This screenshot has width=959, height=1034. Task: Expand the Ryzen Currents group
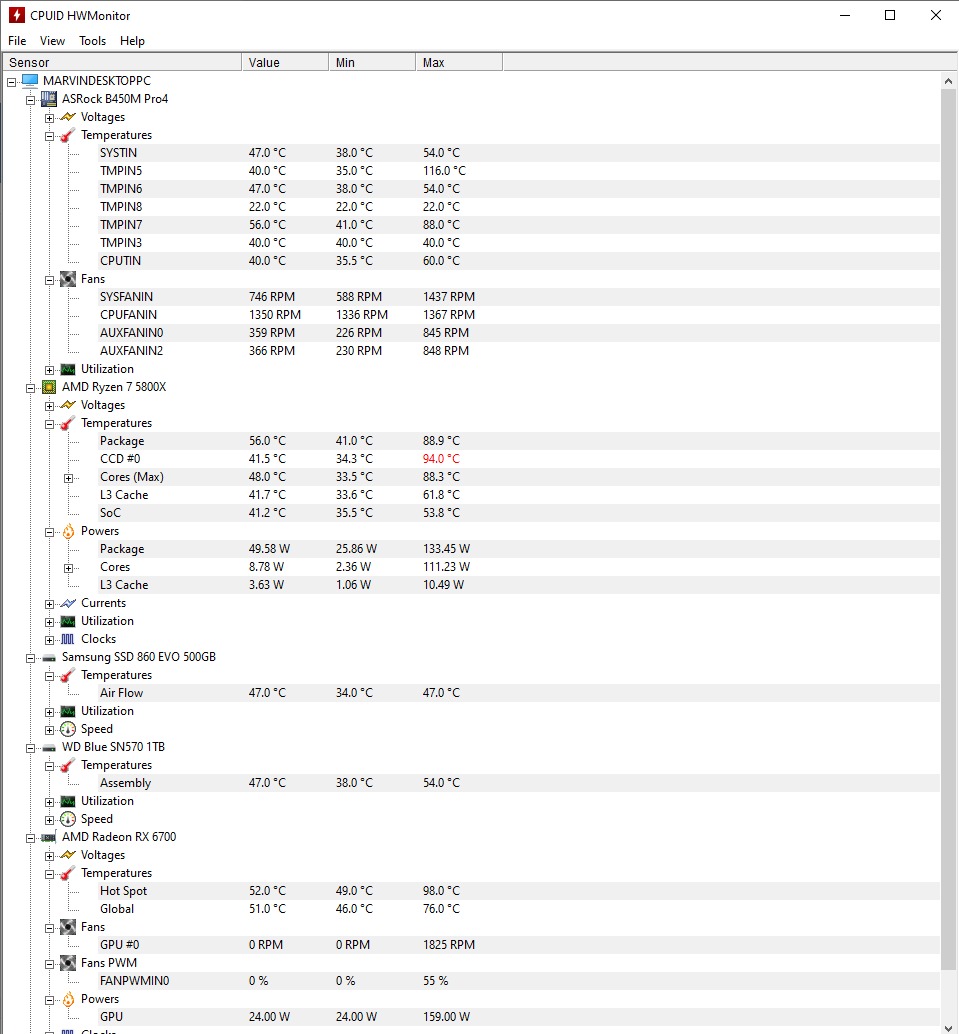click(x=49, y=604)
